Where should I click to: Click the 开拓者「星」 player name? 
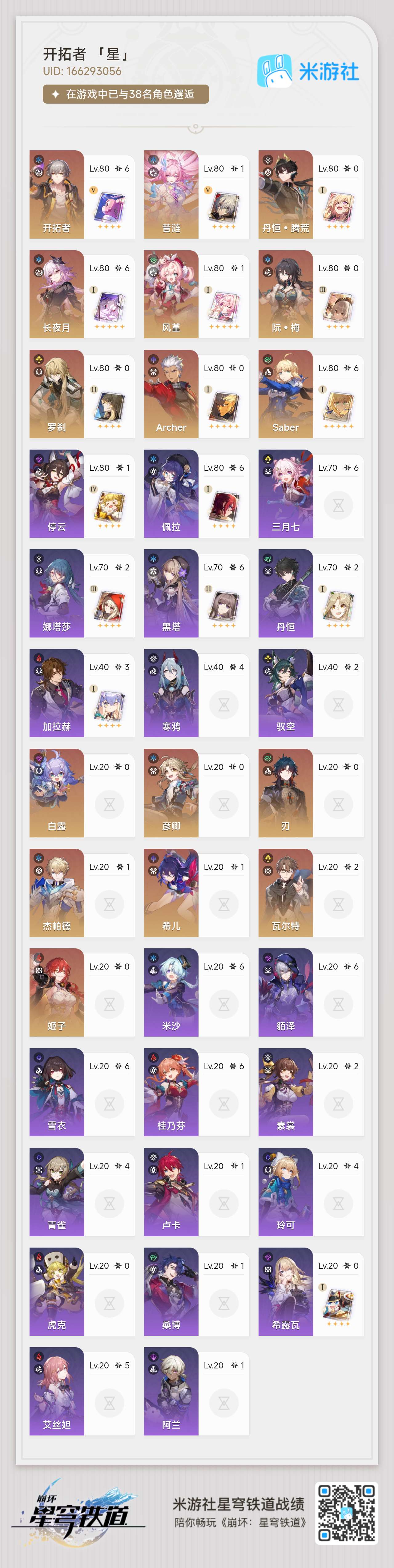click(x=87, y=54)
